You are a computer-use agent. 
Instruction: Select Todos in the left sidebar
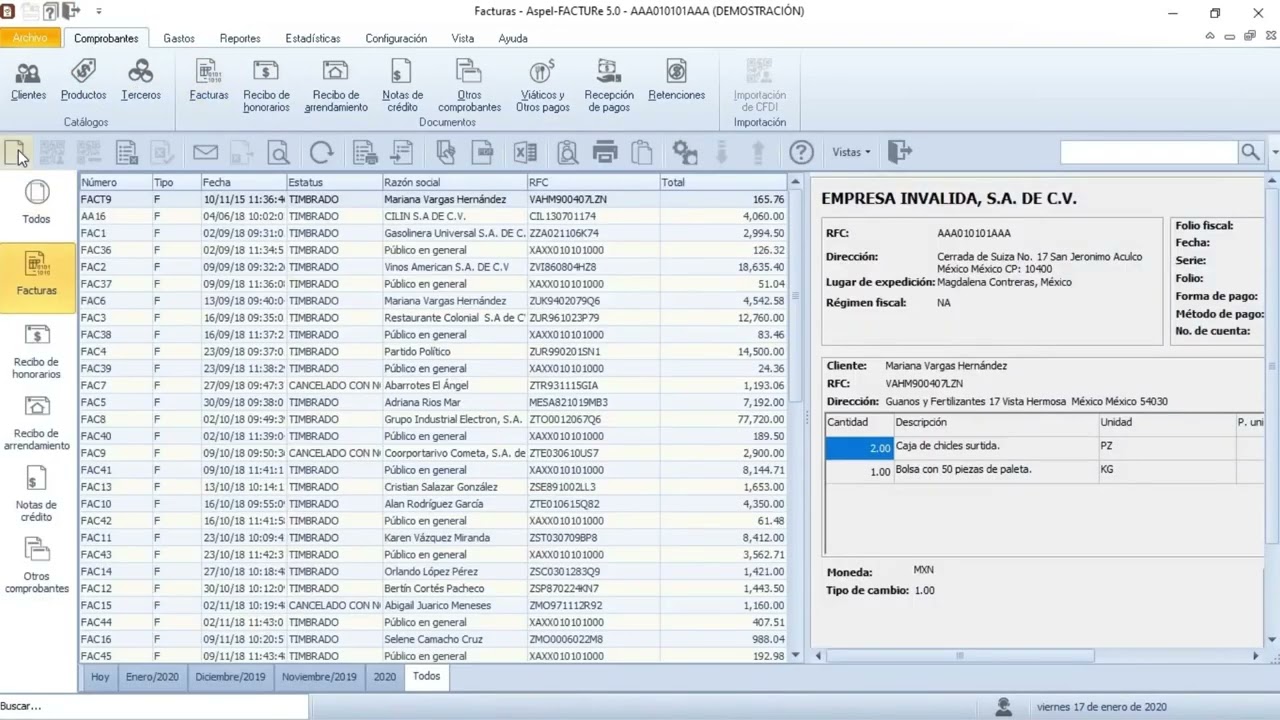pyautogui.click(x=36, y=202)
